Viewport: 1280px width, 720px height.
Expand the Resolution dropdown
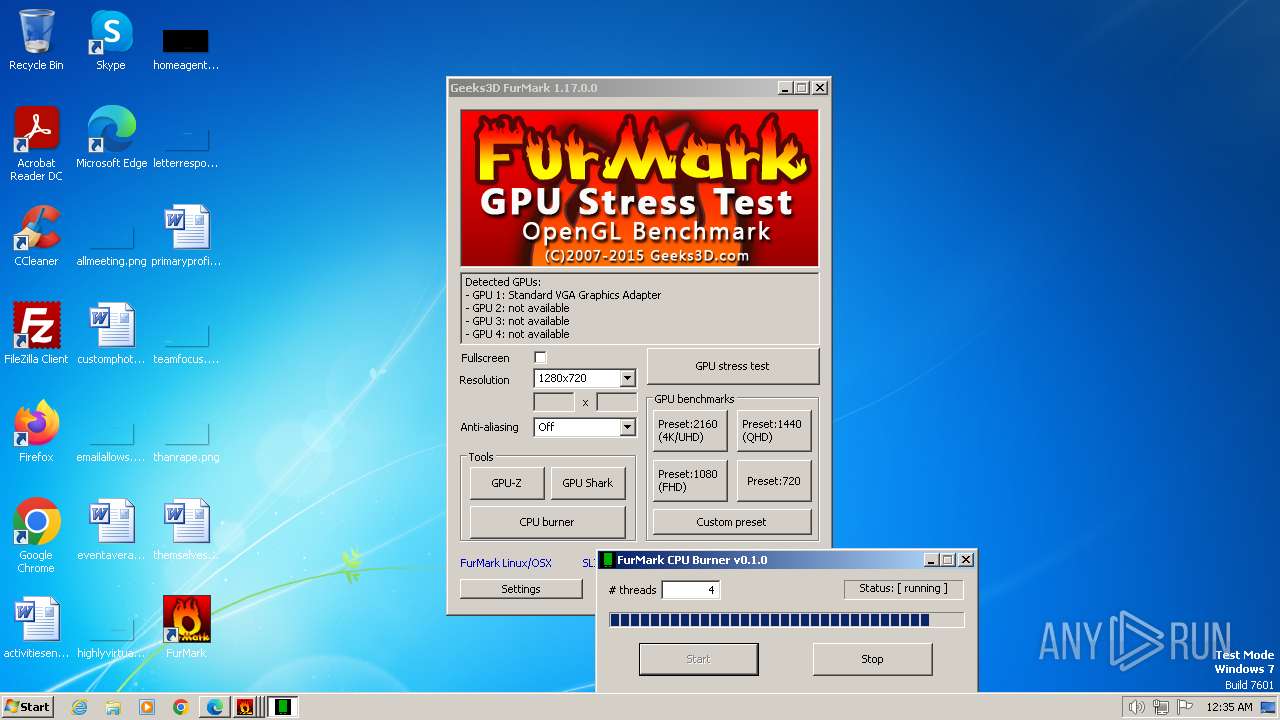627,379
